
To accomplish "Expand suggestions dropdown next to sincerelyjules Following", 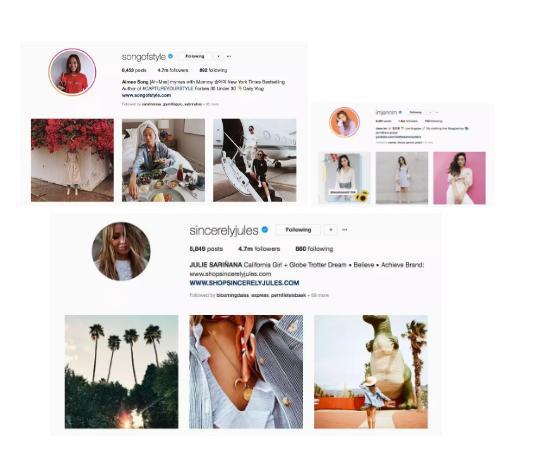I will click(331, 230).
